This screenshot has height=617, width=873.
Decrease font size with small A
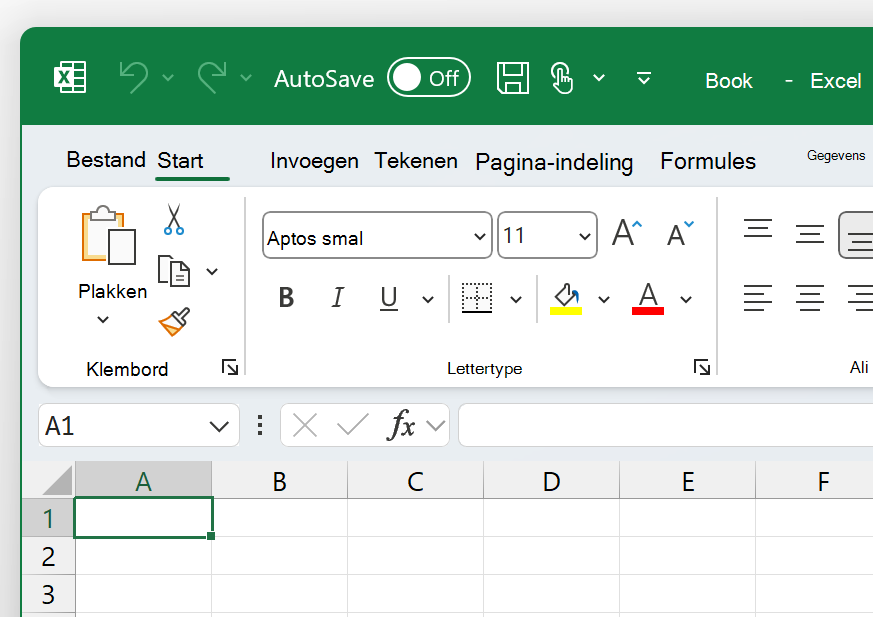(x=680, y=233)
